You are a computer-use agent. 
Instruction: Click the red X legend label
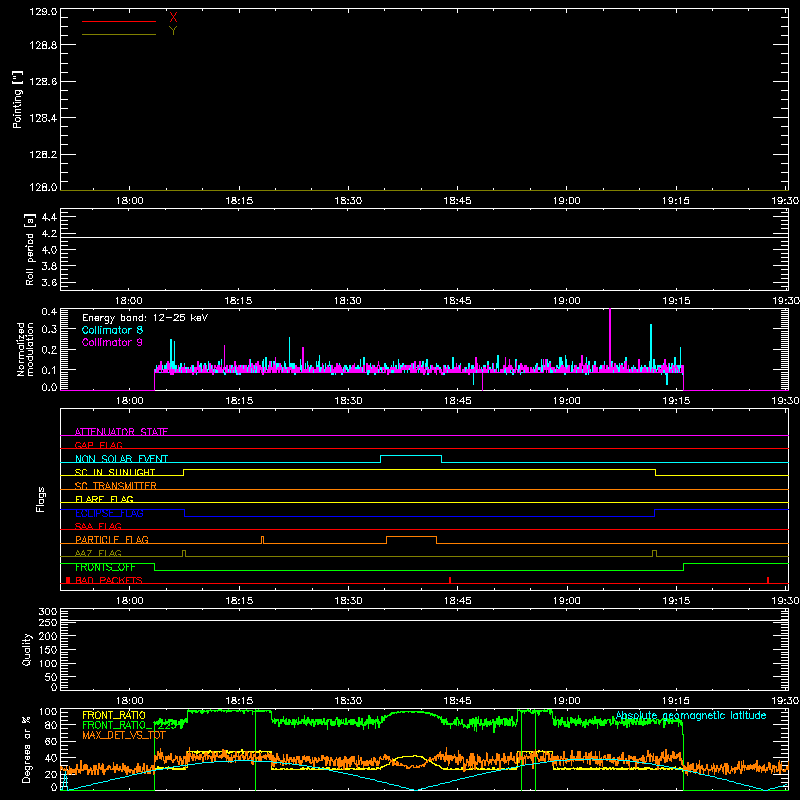tap(173, 18)
